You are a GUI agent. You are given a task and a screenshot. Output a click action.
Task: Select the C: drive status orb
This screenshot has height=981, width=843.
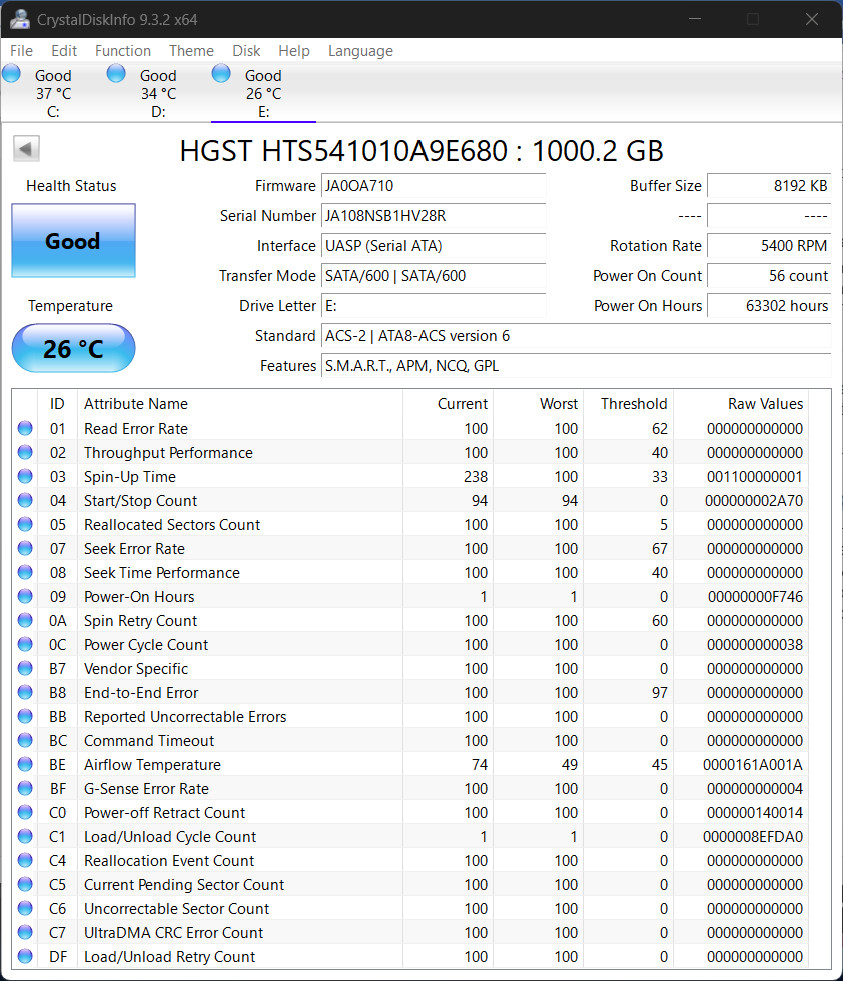[x=11, y=73]
